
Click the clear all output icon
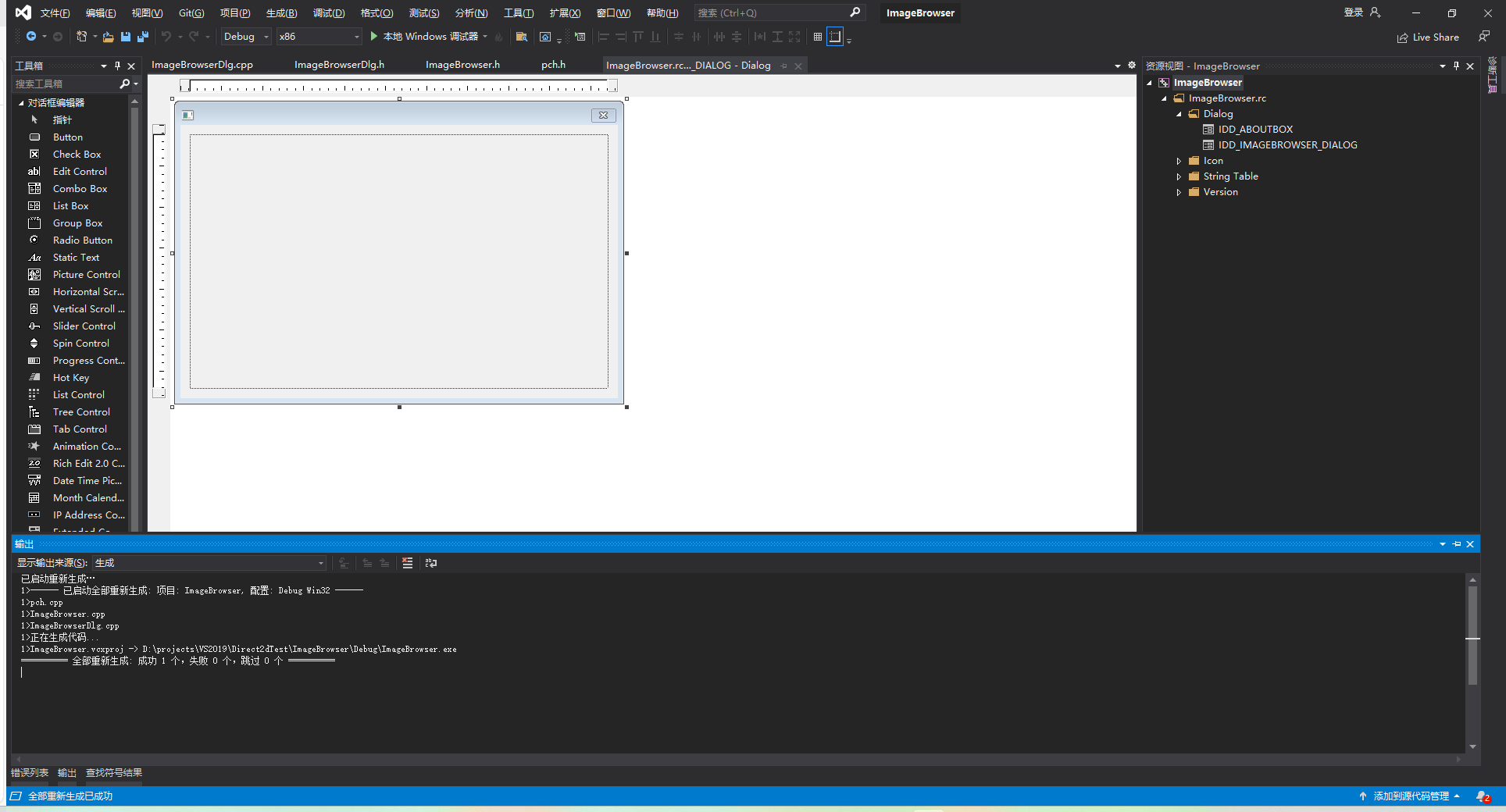407,563
